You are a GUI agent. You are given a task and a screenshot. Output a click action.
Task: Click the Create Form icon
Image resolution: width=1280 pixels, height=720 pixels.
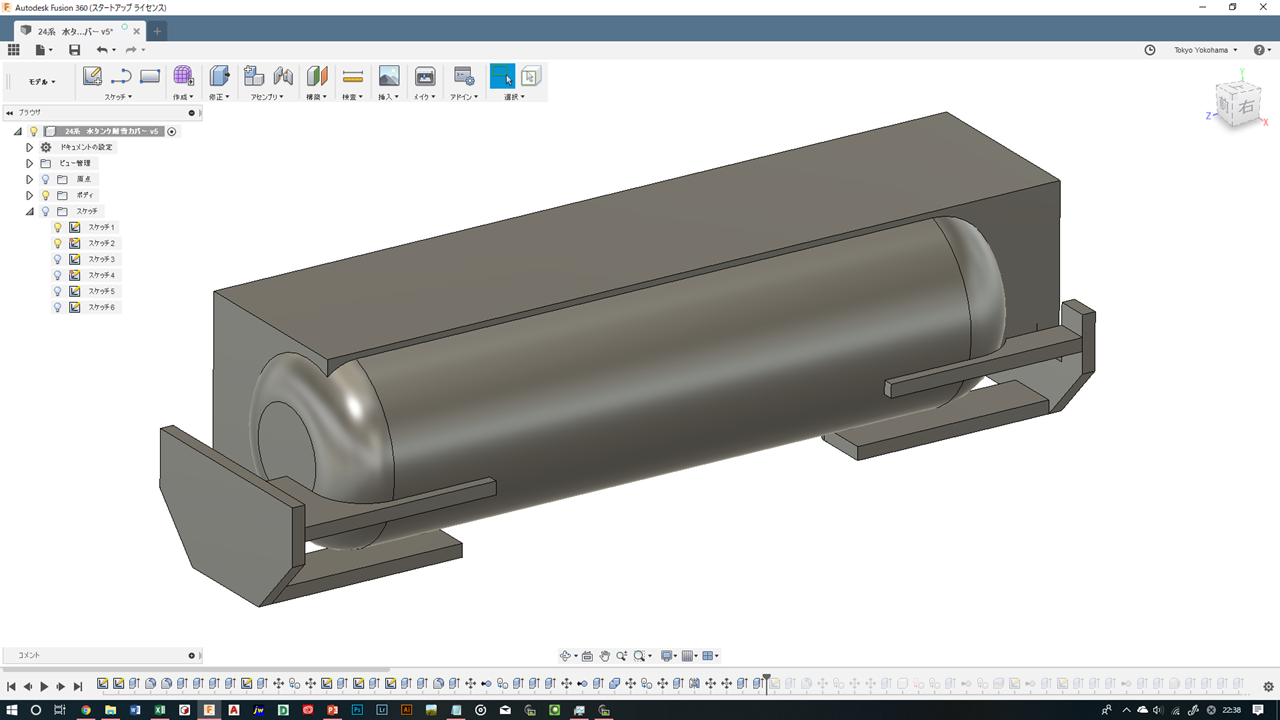coord(183,76)
